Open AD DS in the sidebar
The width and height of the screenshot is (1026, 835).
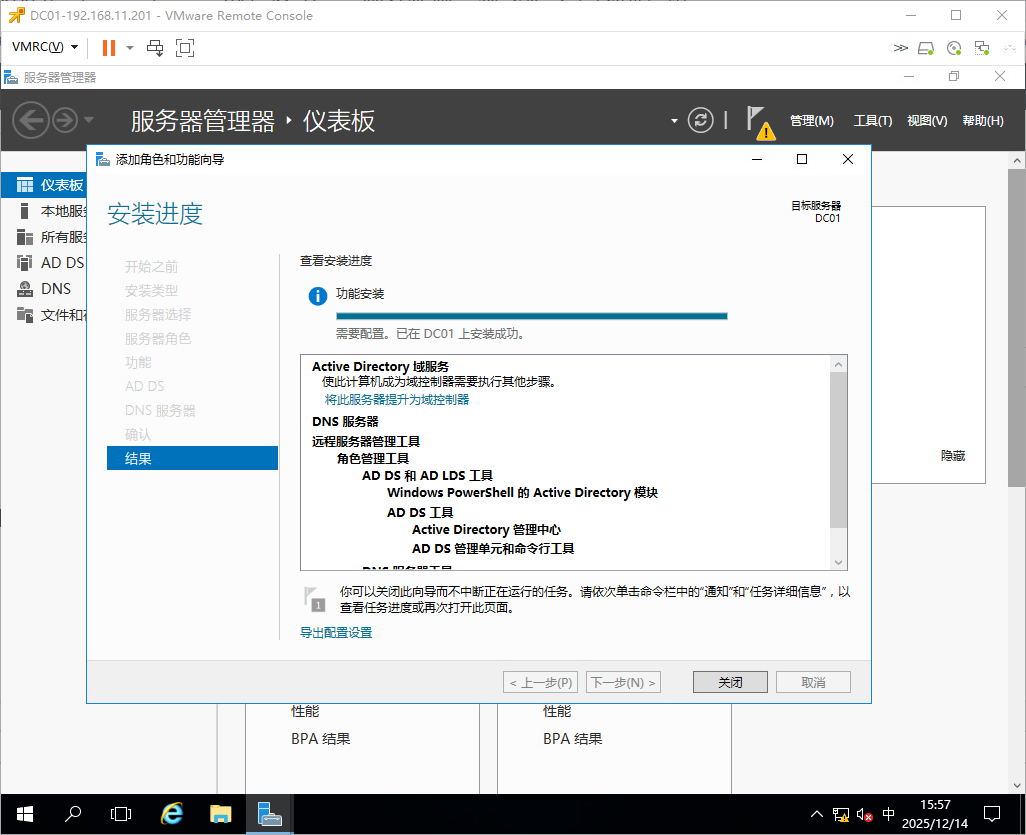(x=44, y=262)
